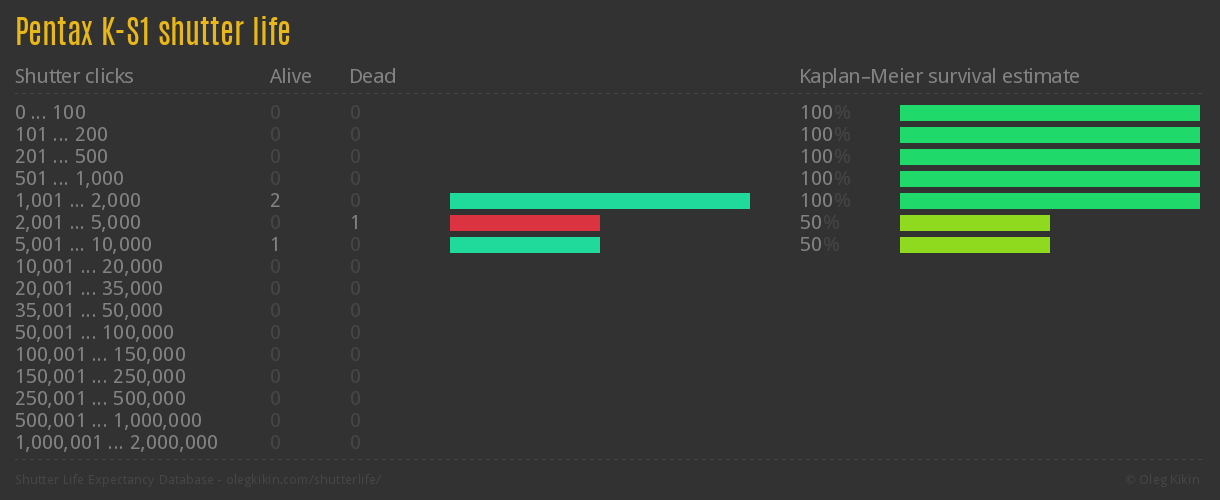
Task: Click the Kaplan–Meier survival estimate header
Action: (x=939, y=76)
